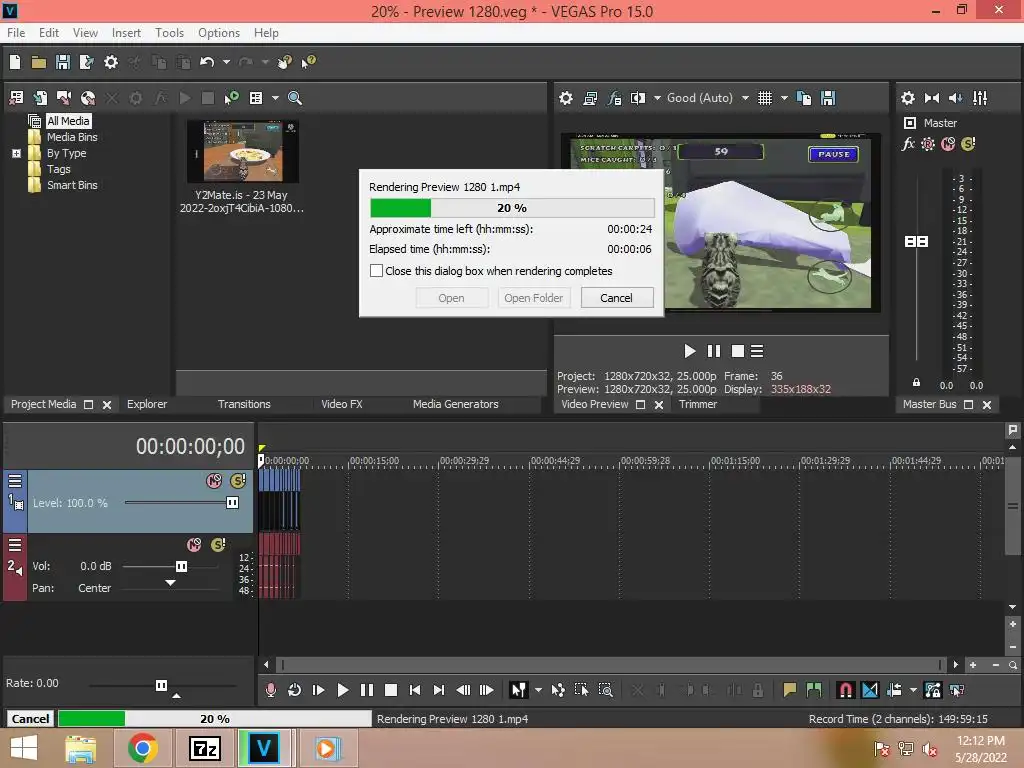Toggle Master bus Solo icon
Viewport: 1024px width, 768px height.
tap(968, 144)
